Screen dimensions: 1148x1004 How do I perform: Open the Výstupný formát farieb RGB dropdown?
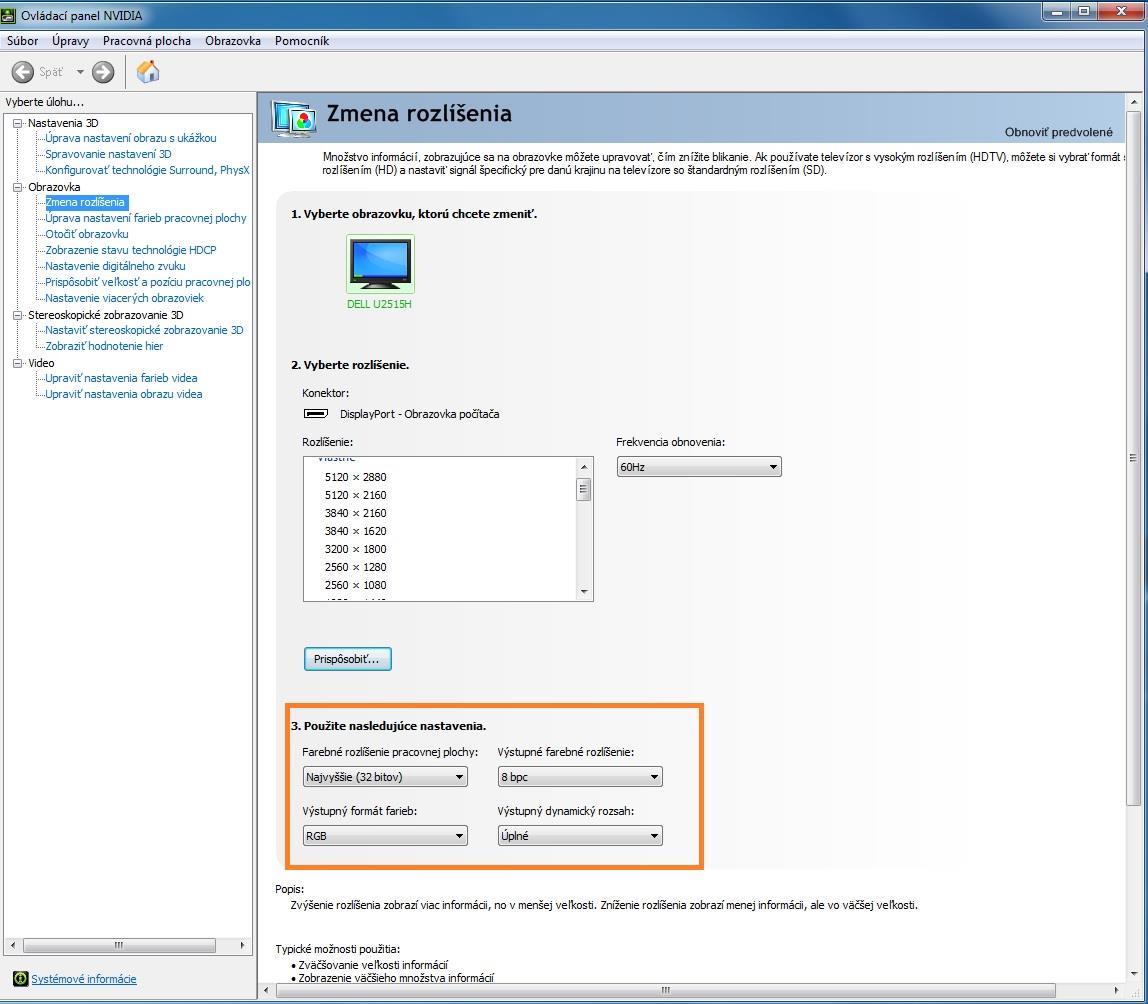[385, 836]
